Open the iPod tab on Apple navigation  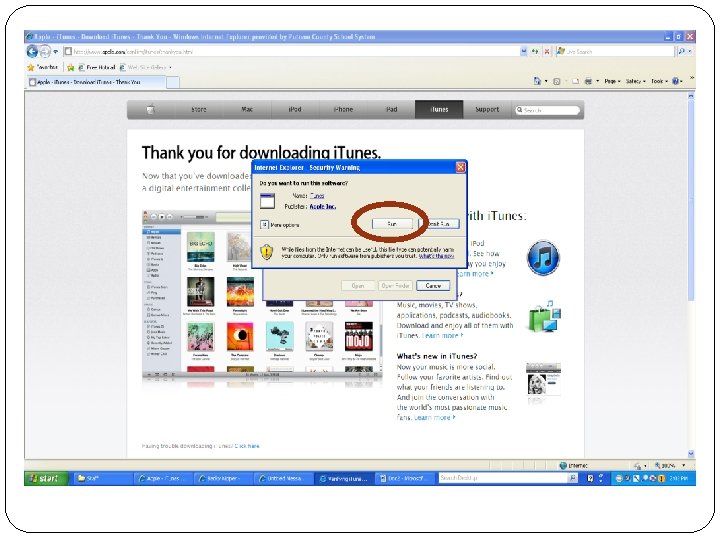tap(295, 109)
